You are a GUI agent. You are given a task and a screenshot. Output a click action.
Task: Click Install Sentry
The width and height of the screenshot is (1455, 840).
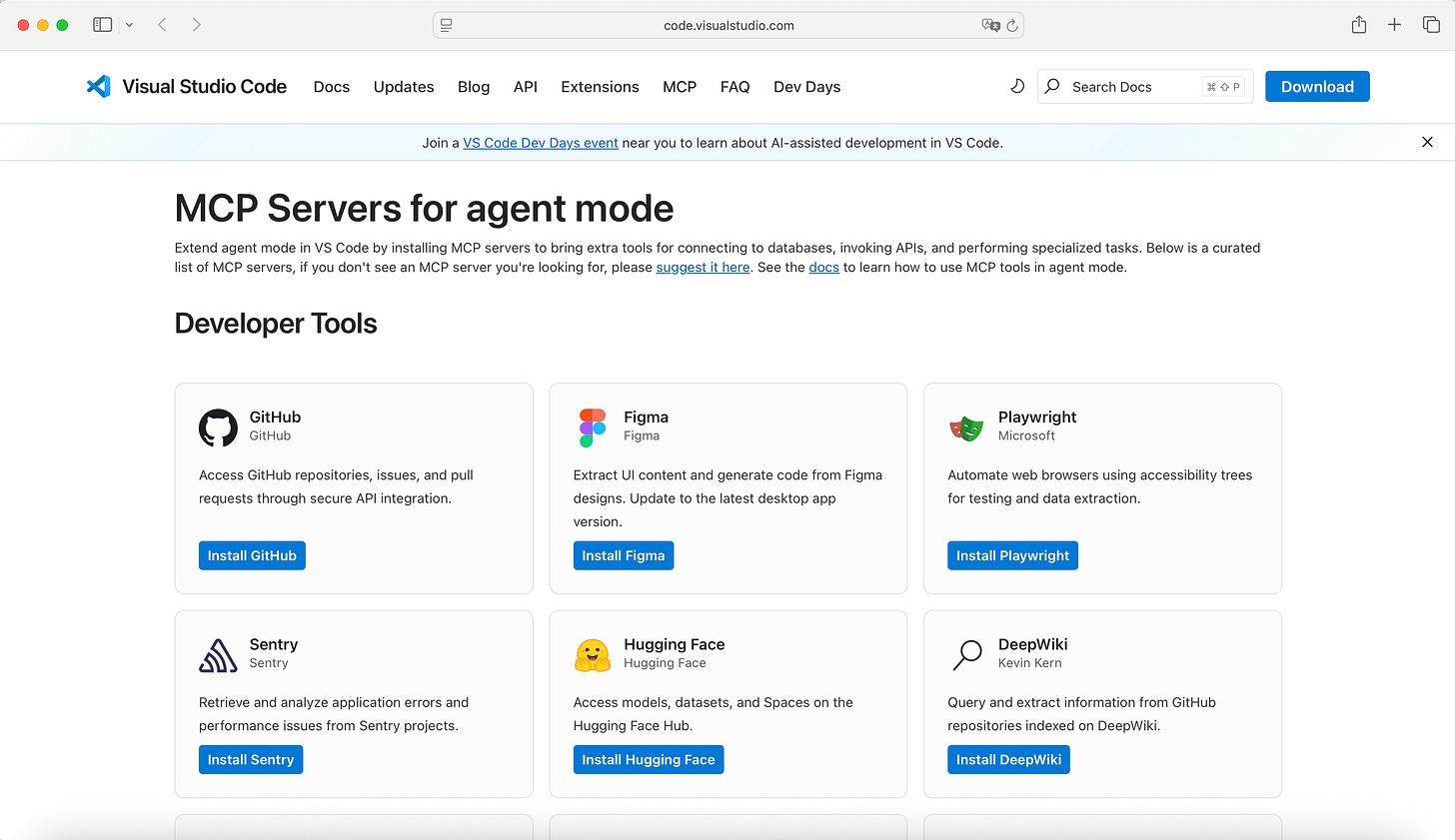click(251, 759)
